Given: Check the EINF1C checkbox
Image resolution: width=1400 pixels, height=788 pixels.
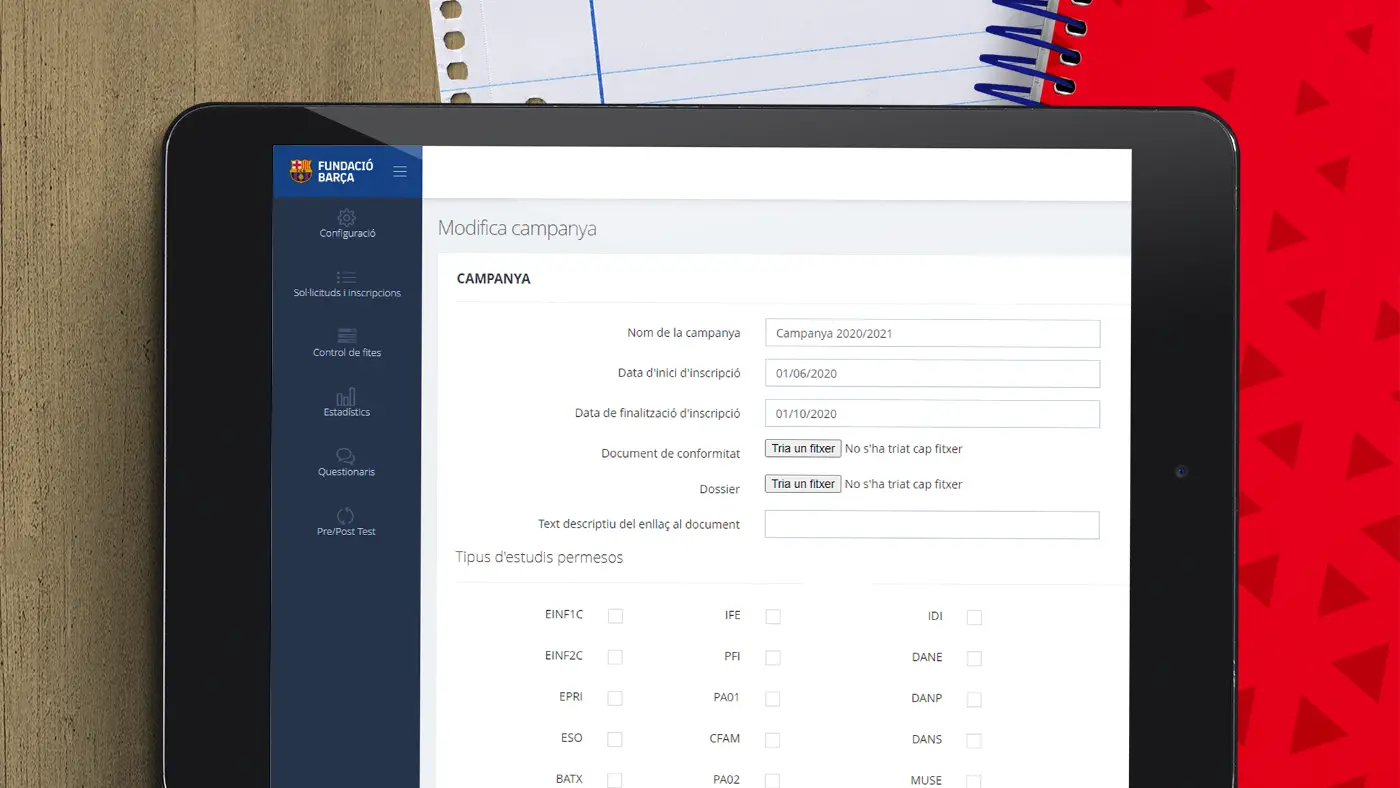Looking at the screenshot, I should pyautogui.click(x=615, y=616).
